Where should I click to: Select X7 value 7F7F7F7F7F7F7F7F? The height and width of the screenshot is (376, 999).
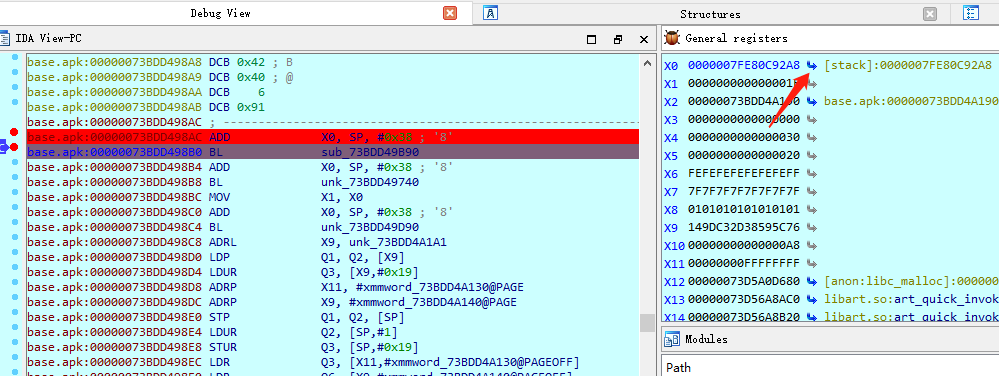(x=744, y=191)
